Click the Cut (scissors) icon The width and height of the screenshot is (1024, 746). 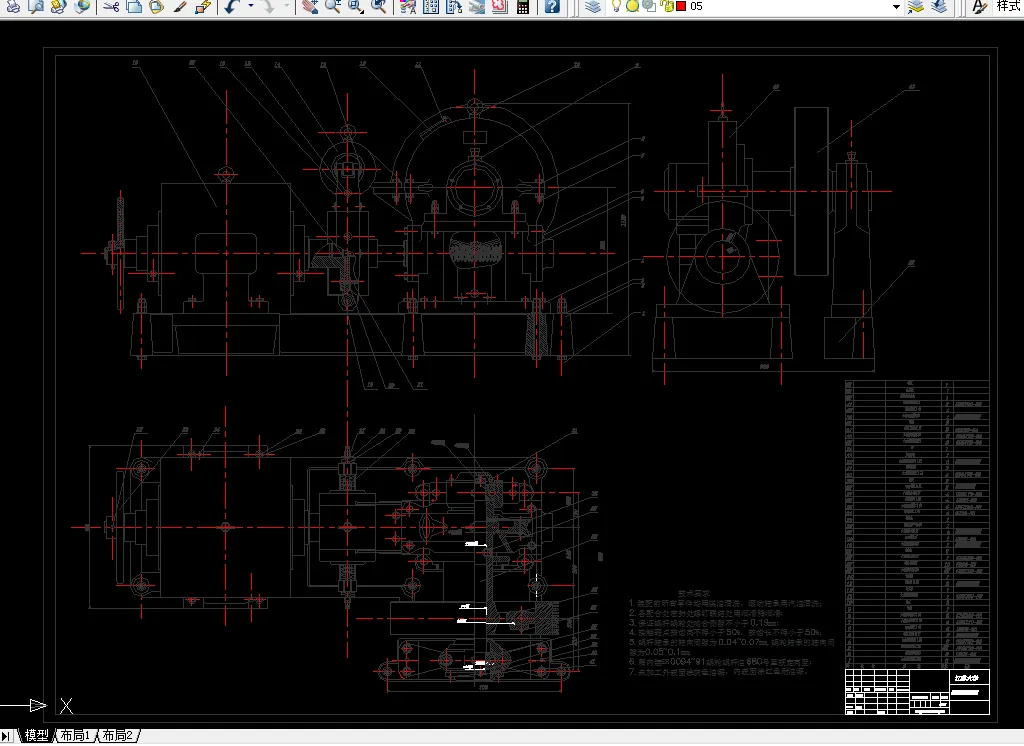(x=111, y=7)
